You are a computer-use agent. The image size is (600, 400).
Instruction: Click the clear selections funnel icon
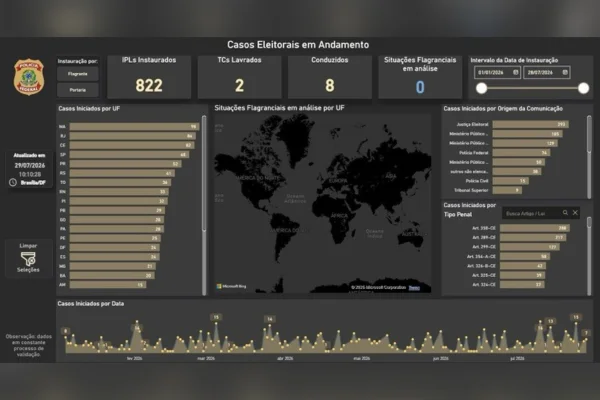click(x=28, y=259)
